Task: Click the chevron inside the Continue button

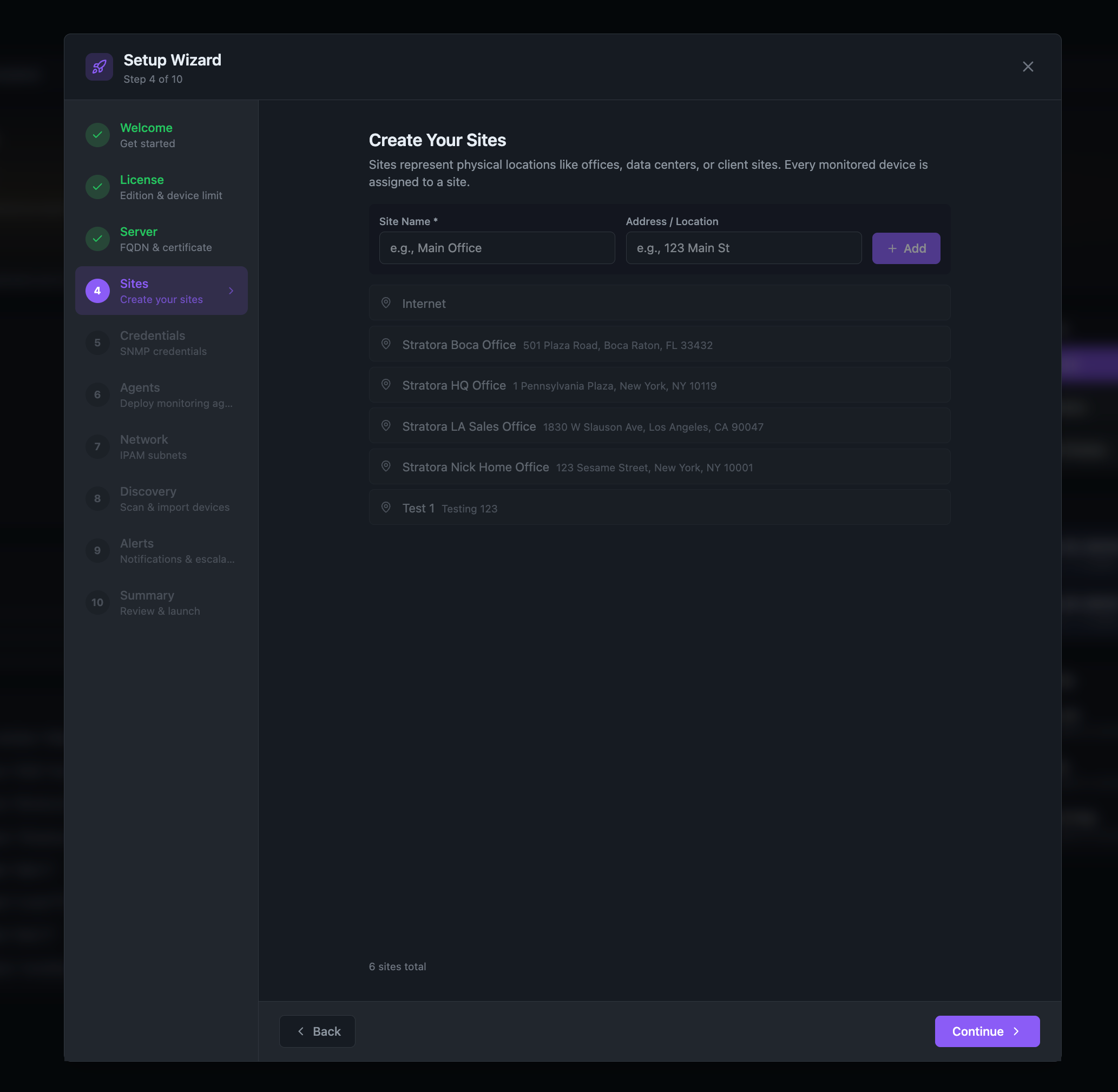Action: coord(1016,1031)
